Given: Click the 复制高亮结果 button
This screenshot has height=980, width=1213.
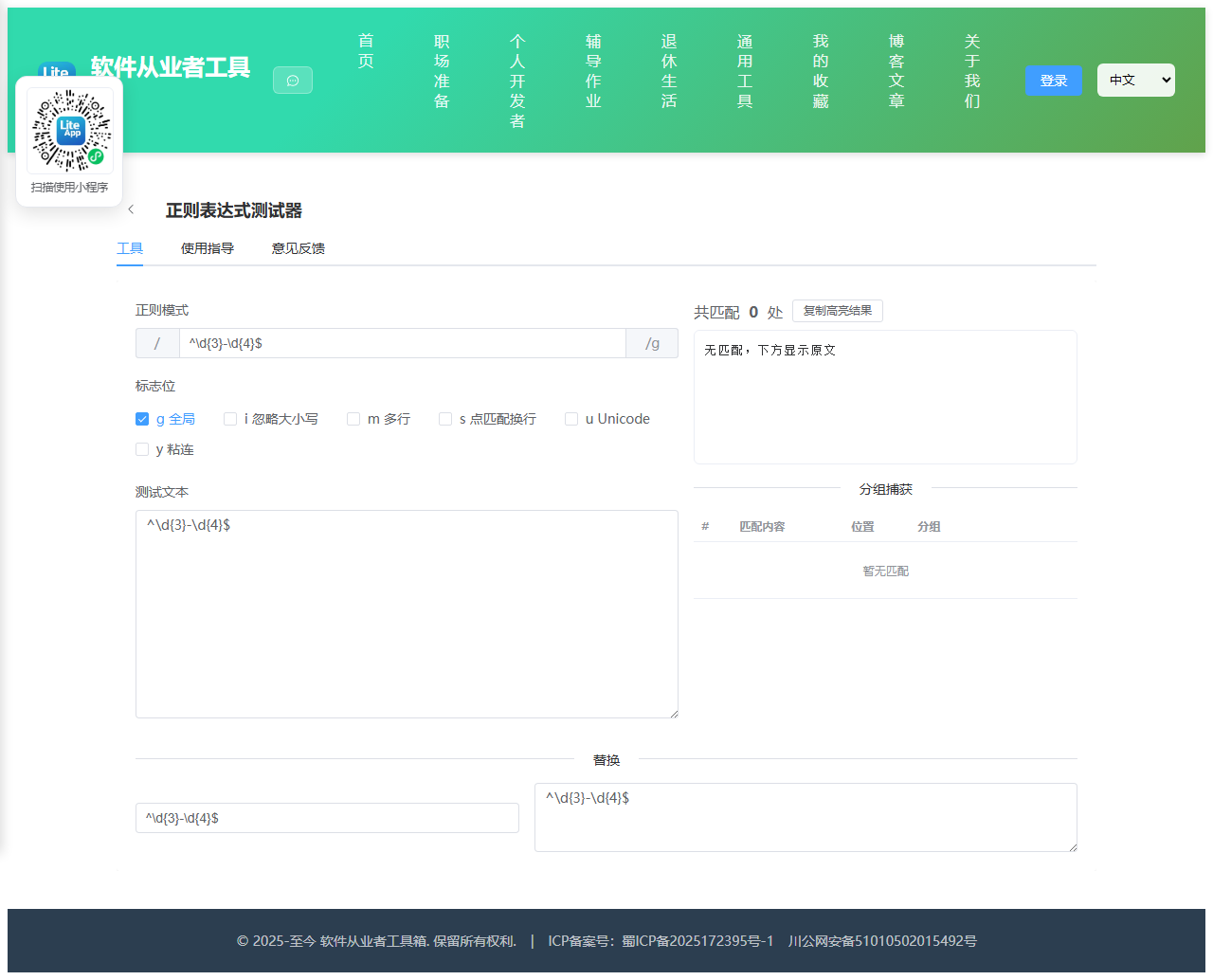Looking at the screenshot, I should tap(838, 311).
